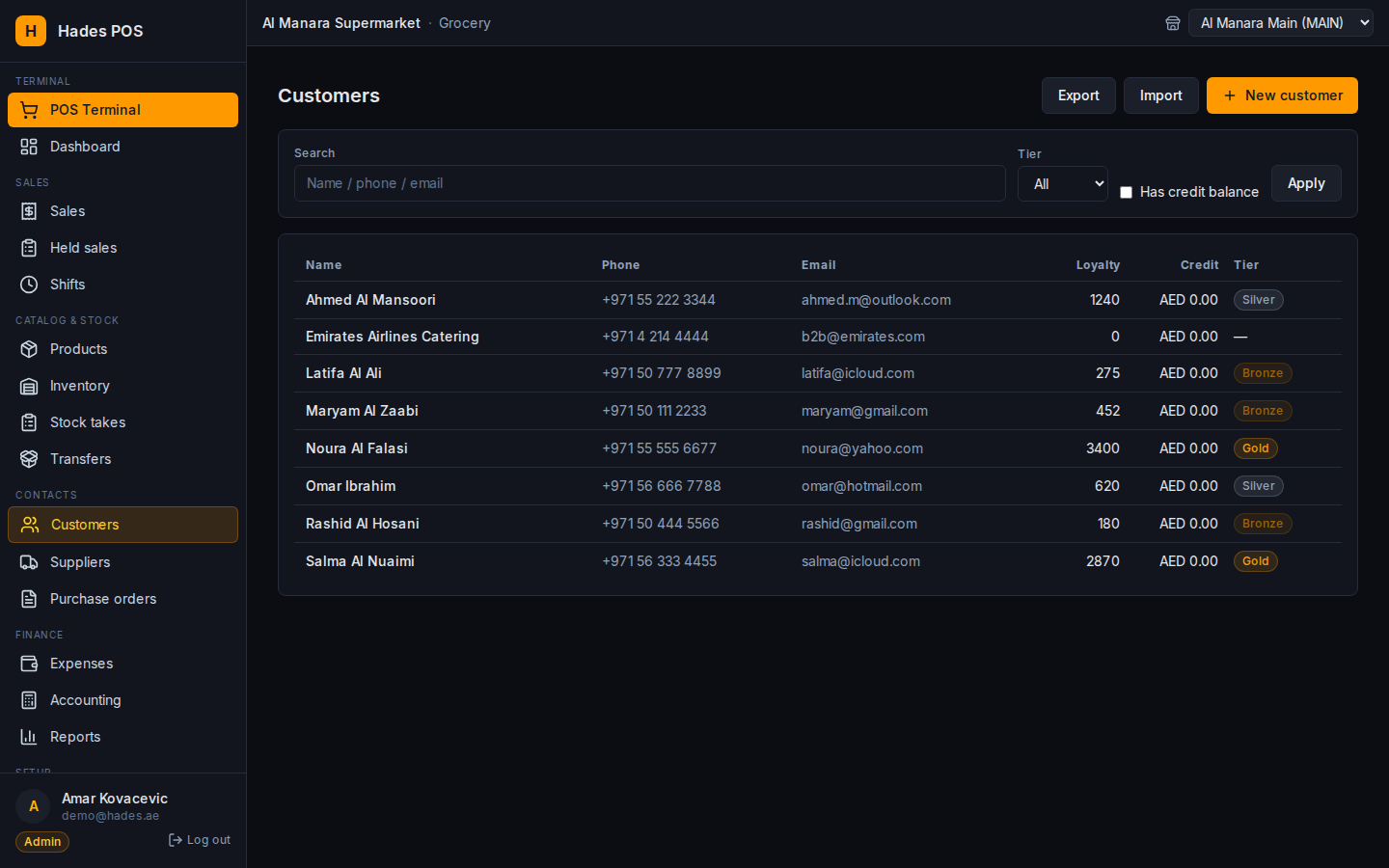The height and width of the screenshot is (868, 1389).
Task: Select customer Maryam Al Zaabi
Action: 818,411
